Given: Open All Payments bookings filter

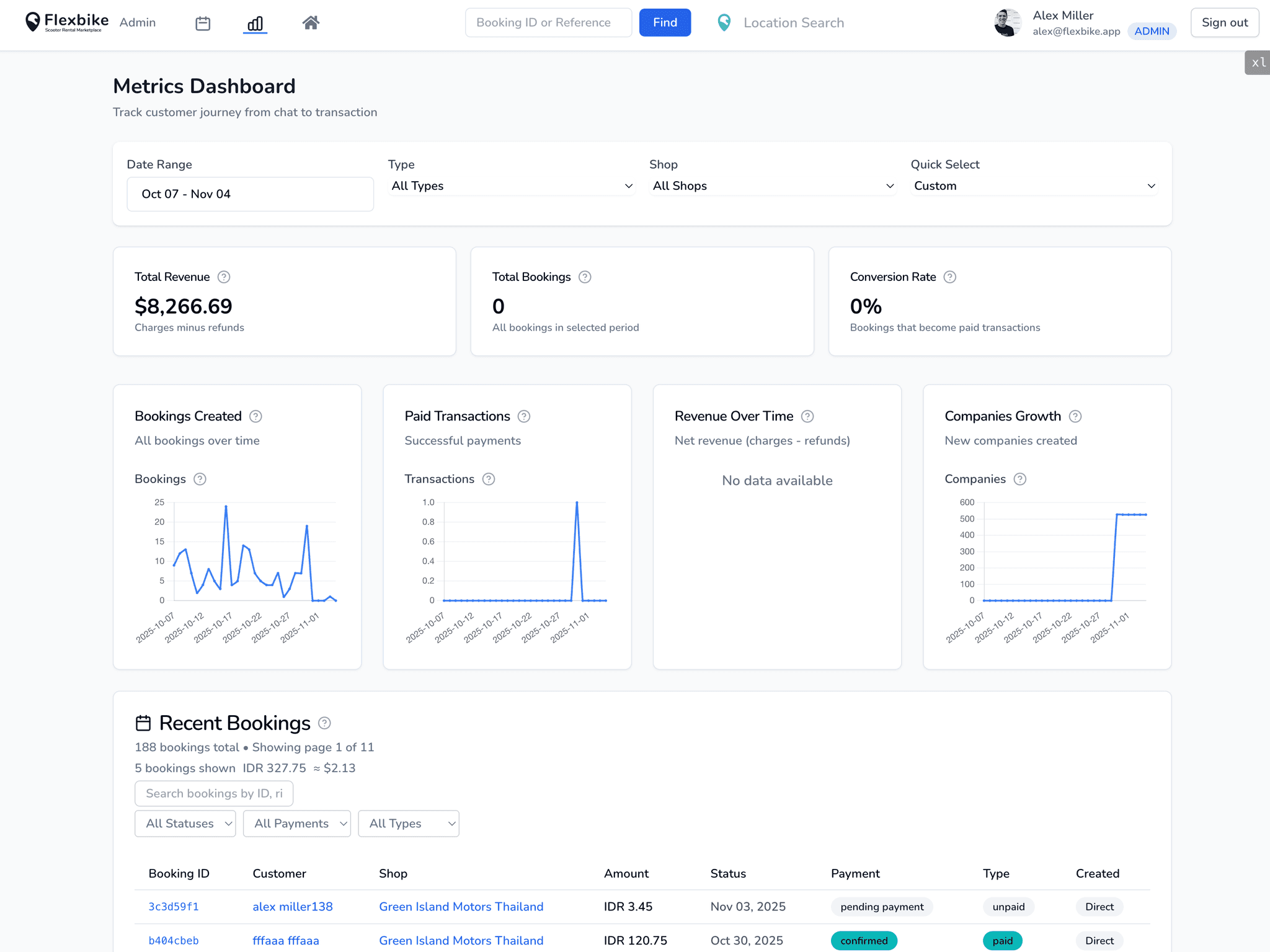Looking at the screenshot, I should tap(296, 824).
